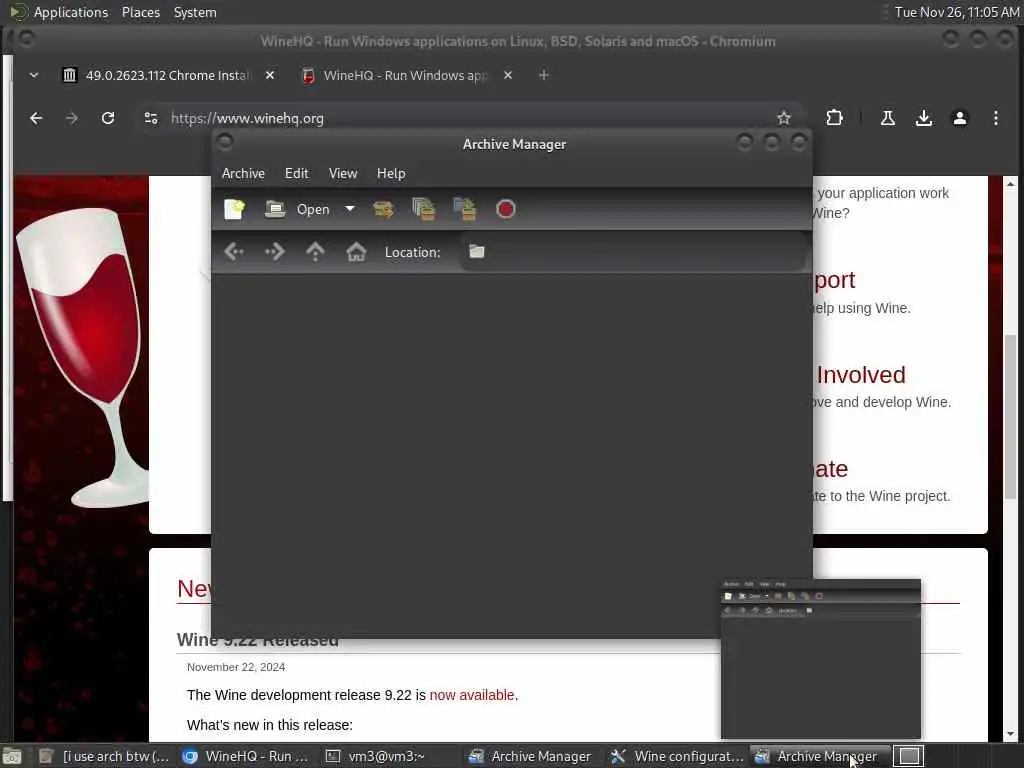Click the workspace switcher in panel
The height and width of the screenshot is (768, 1024).
coord(908,756)
